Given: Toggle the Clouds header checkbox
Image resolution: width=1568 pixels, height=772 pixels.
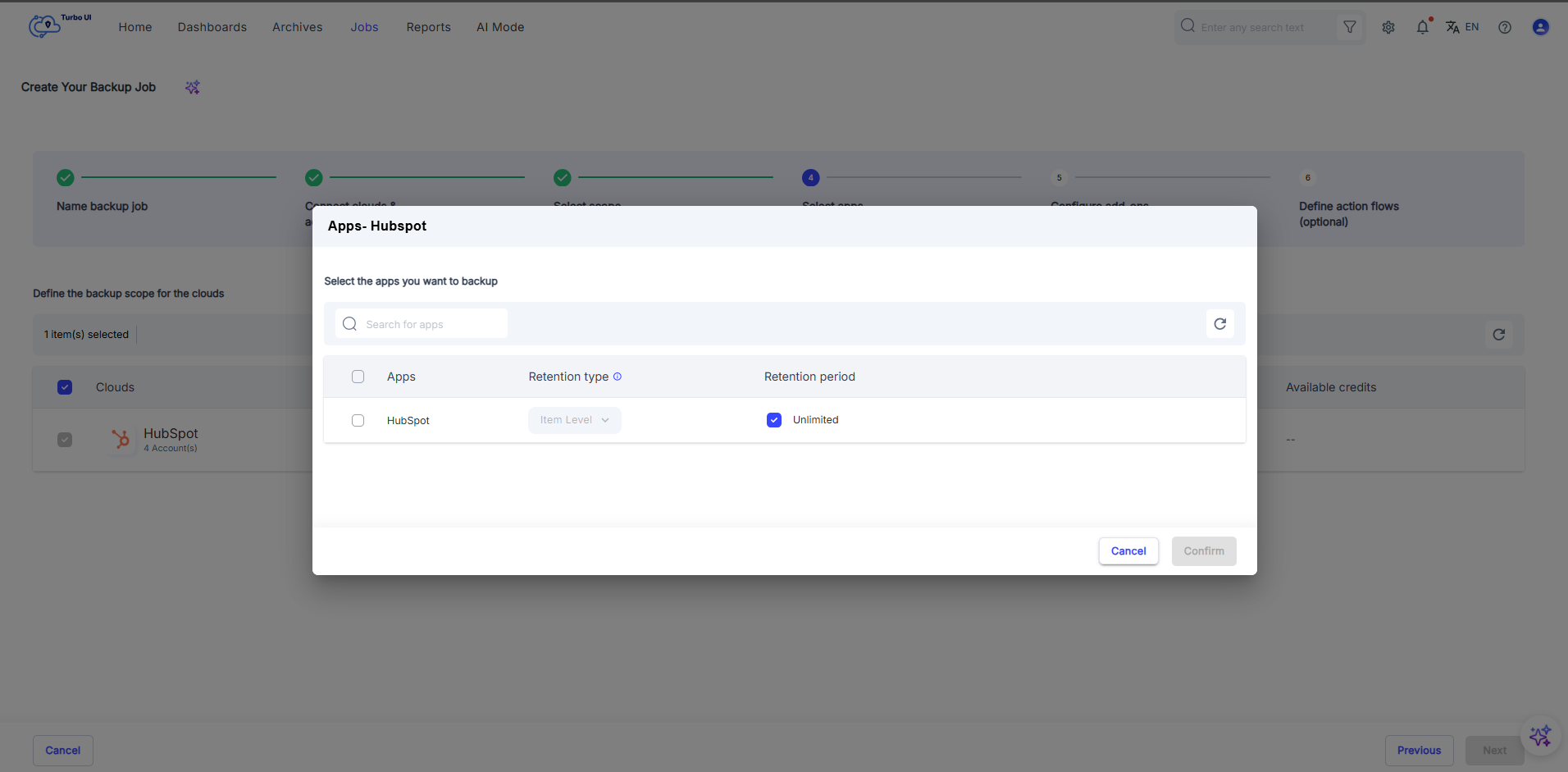Looking at the screenshot, I should (65, 387).
